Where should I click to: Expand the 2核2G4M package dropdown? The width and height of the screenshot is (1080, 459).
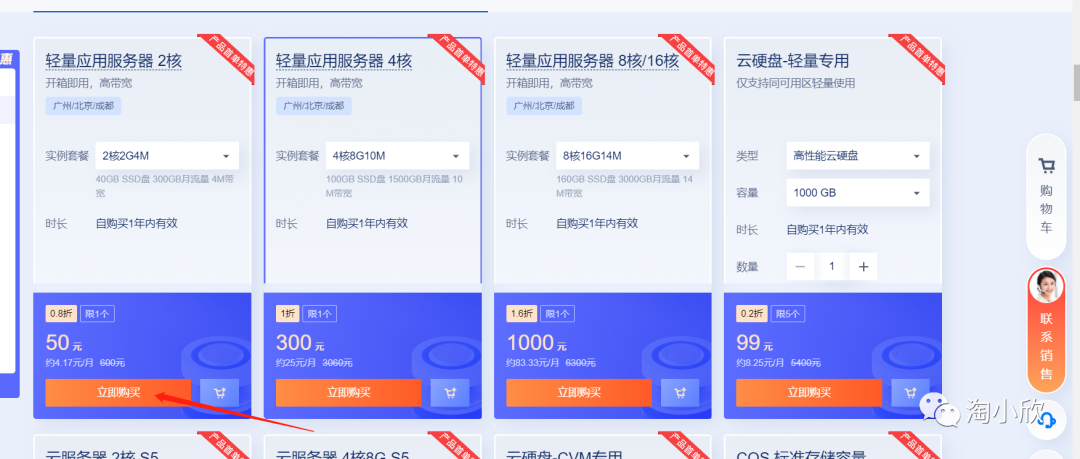coord(167,156)
